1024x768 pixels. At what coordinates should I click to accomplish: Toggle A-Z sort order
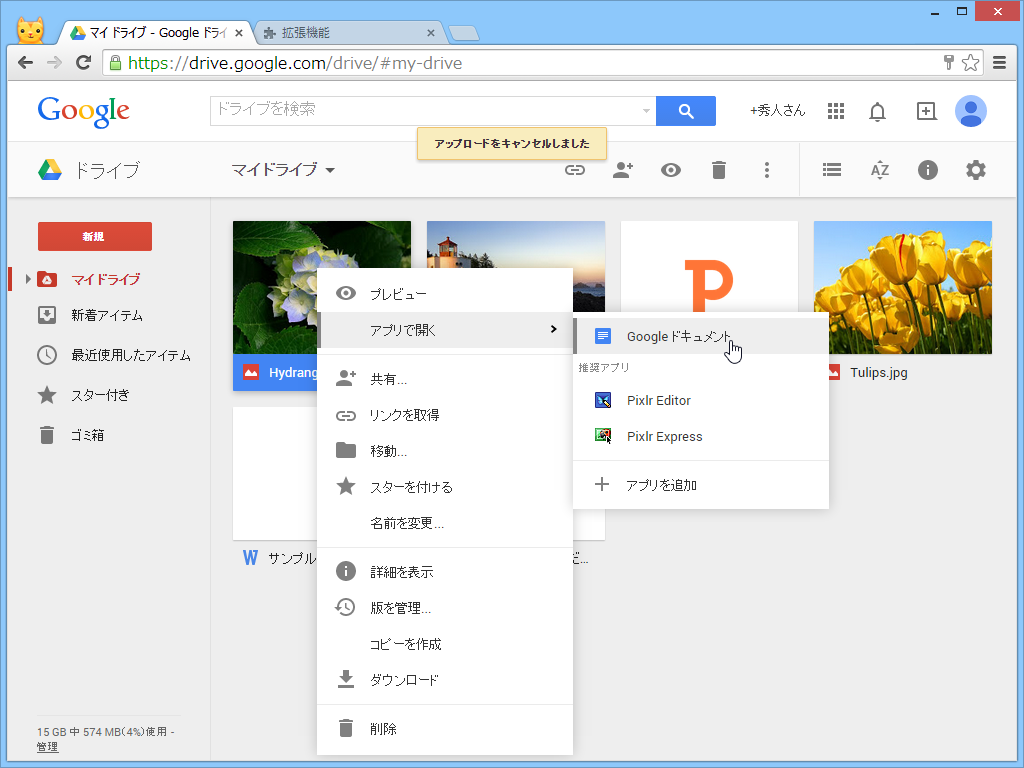[879, 170]
